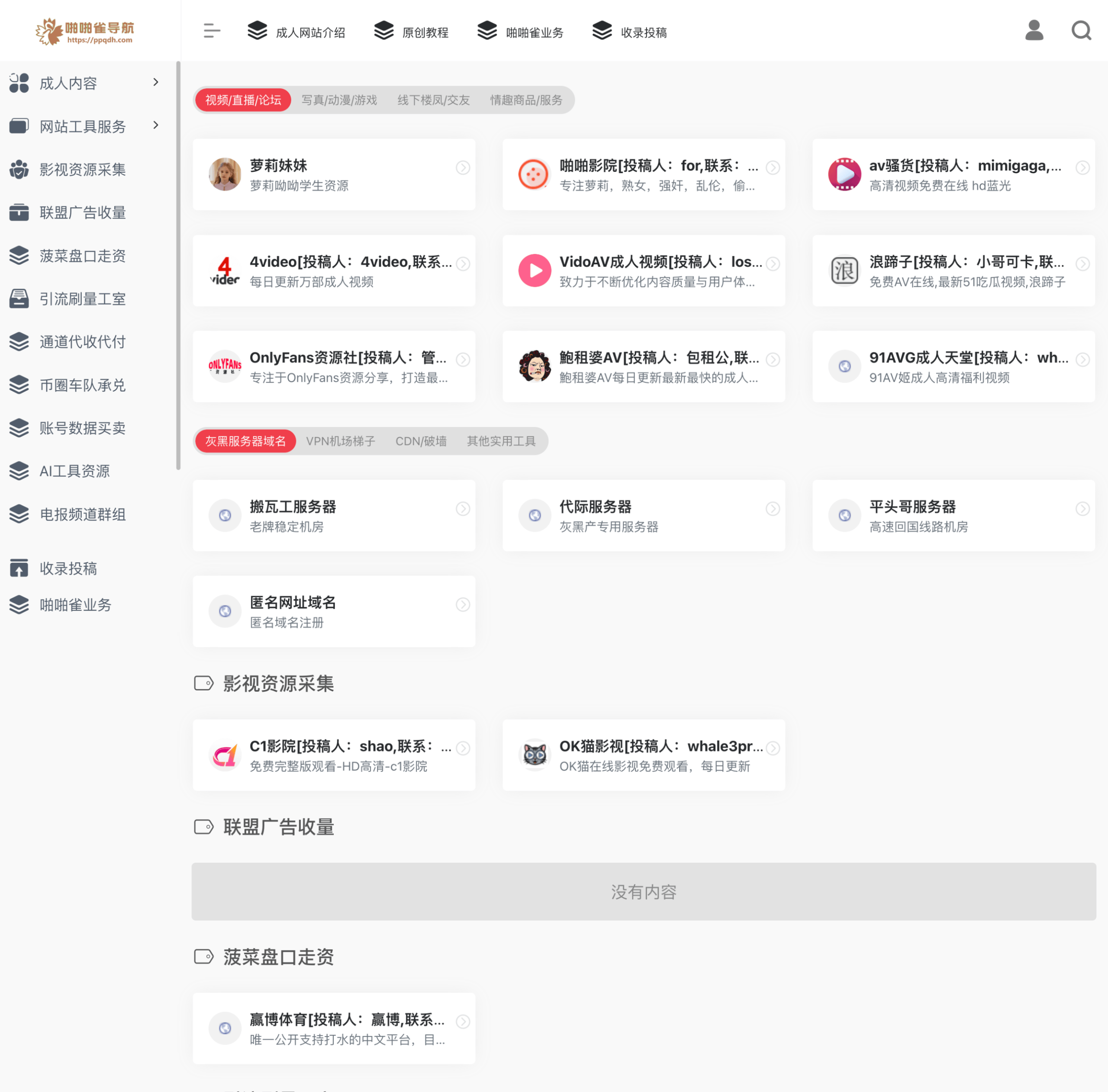
Task: Switch to the VPN机场梯子 tab
Action: (x=341, y=441)
